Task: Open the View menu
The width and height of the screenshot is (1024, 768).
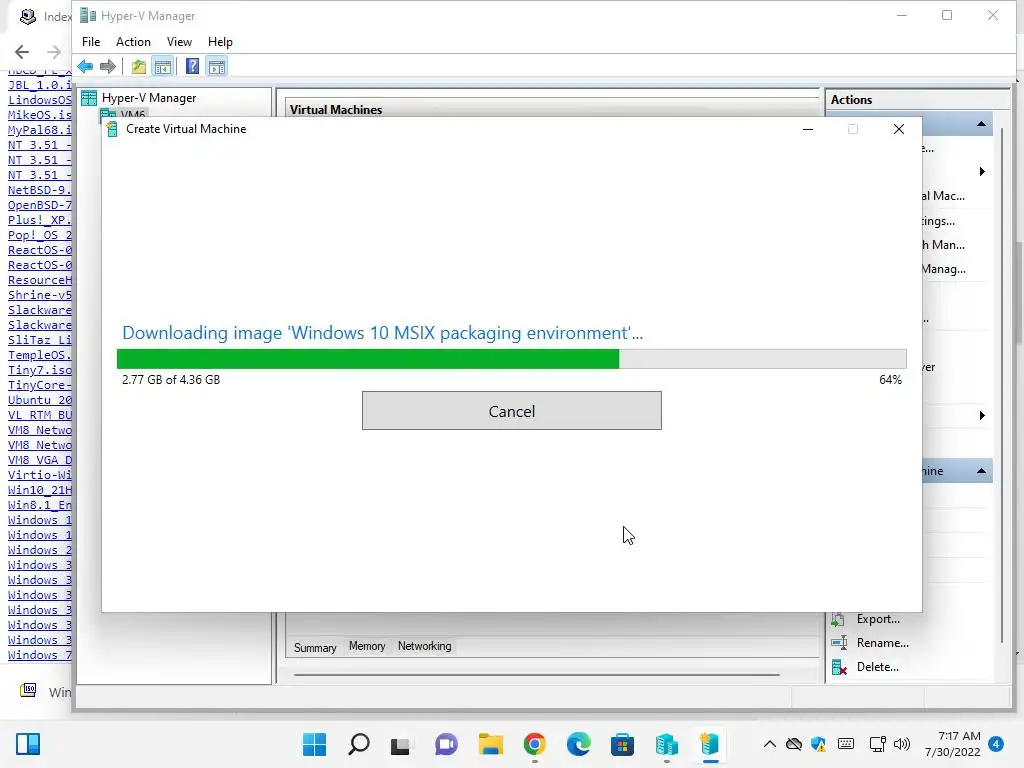Action: [179, 42]
